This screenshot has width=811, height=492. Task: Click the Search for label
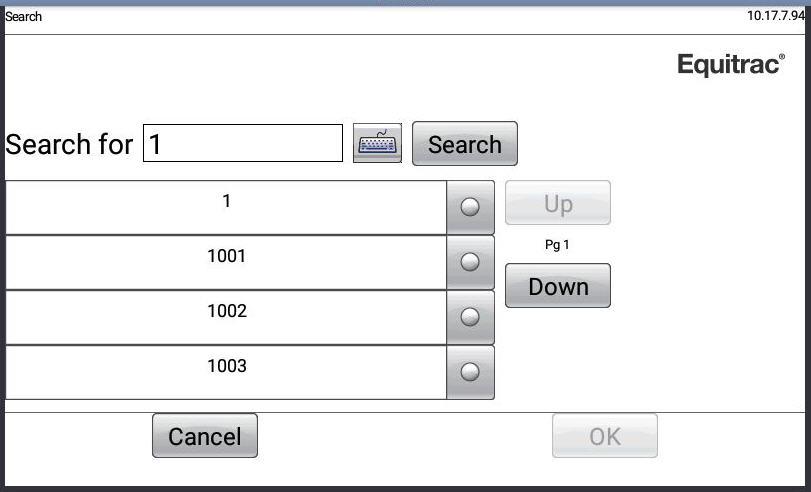pyautogui.click(x=69, y=144)
